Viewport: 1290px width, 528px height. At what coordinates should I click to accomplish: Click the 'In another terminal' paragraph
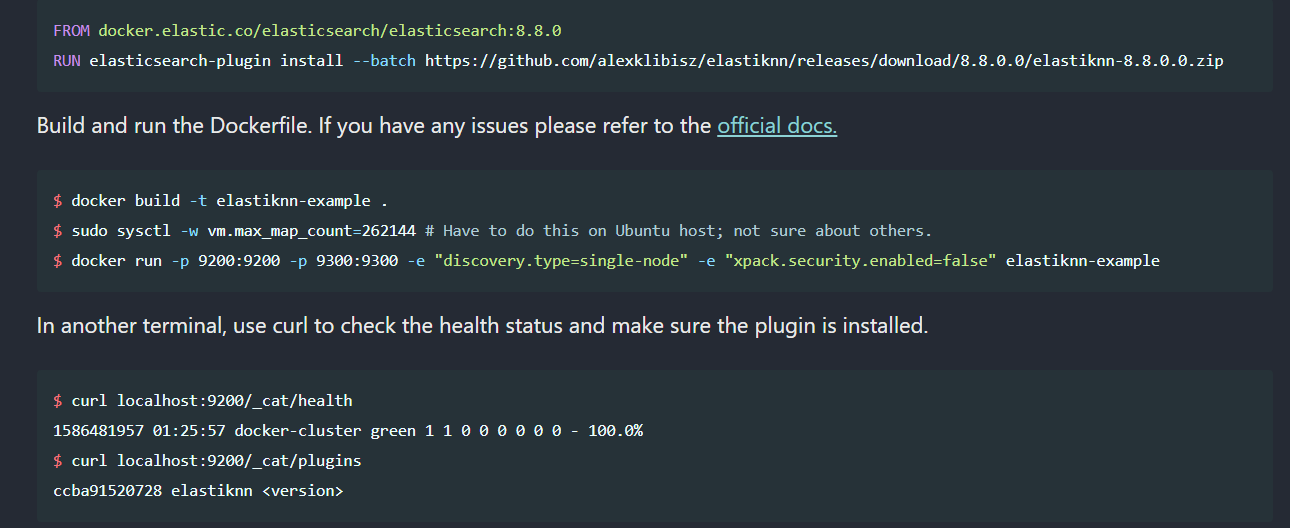coord(482,327)
